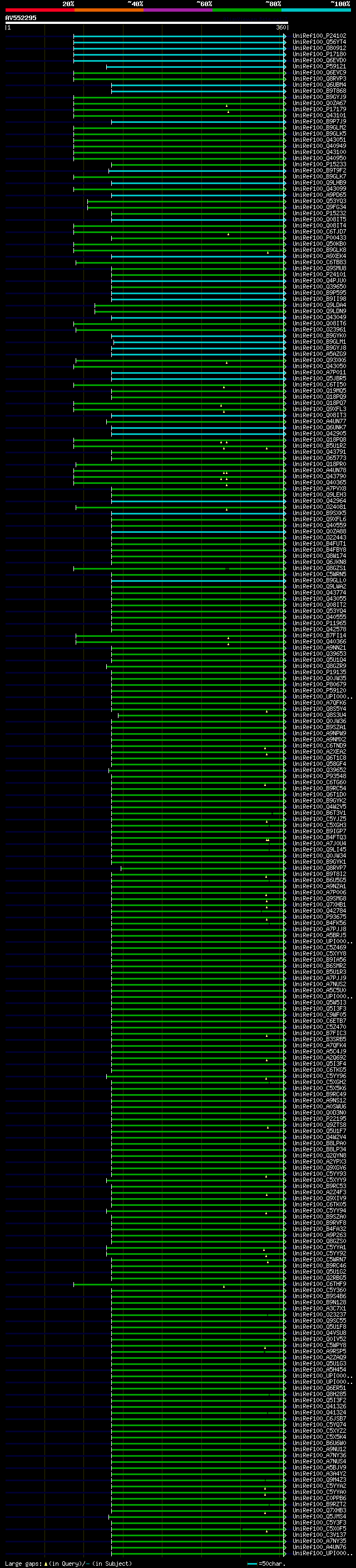Viewport: 356px width, 1568px height.
Task: Select the query name AV552295
Action: [x=21, y=18]
